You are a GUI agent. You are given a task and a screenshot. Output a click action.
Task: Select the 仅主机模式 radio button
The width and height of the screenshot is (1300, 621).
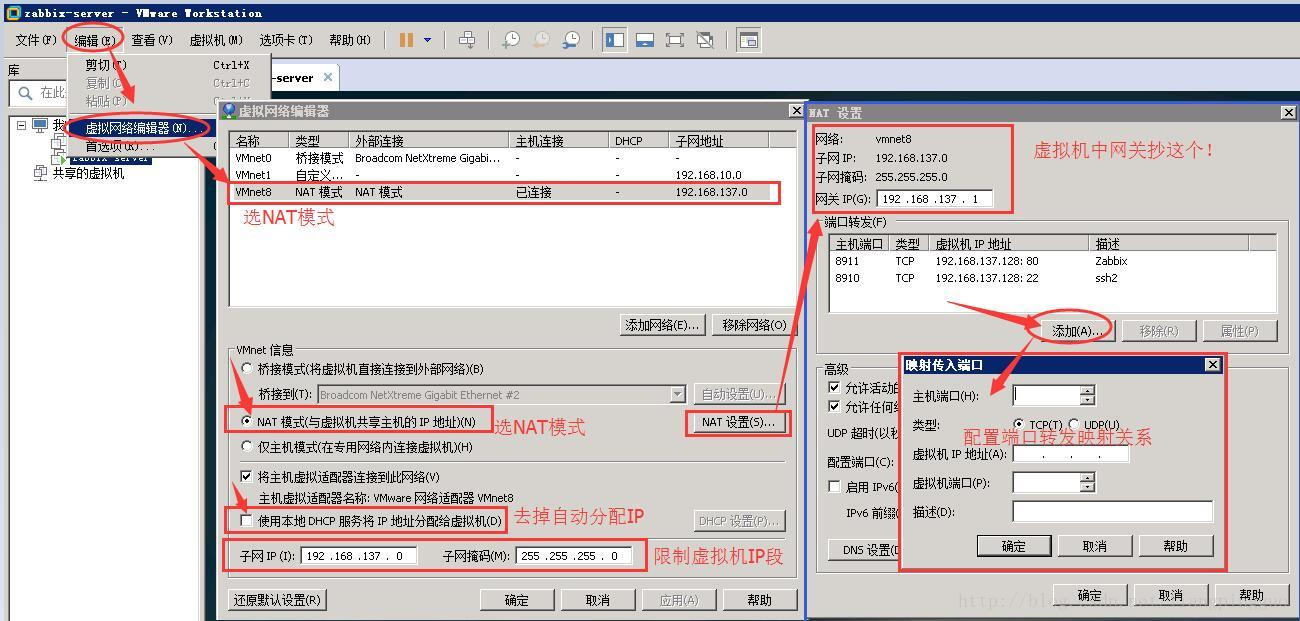247,447
